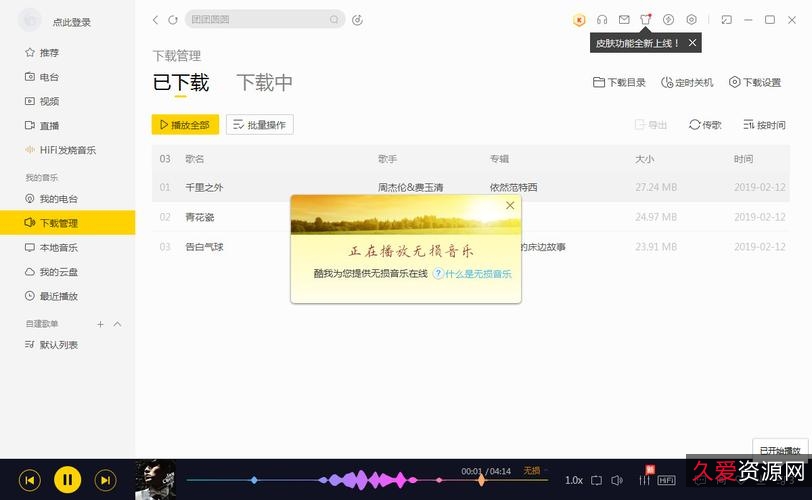Screen dimensions: 812x500
Task: Sort by 大小 column header
Action: coord(644,159)
